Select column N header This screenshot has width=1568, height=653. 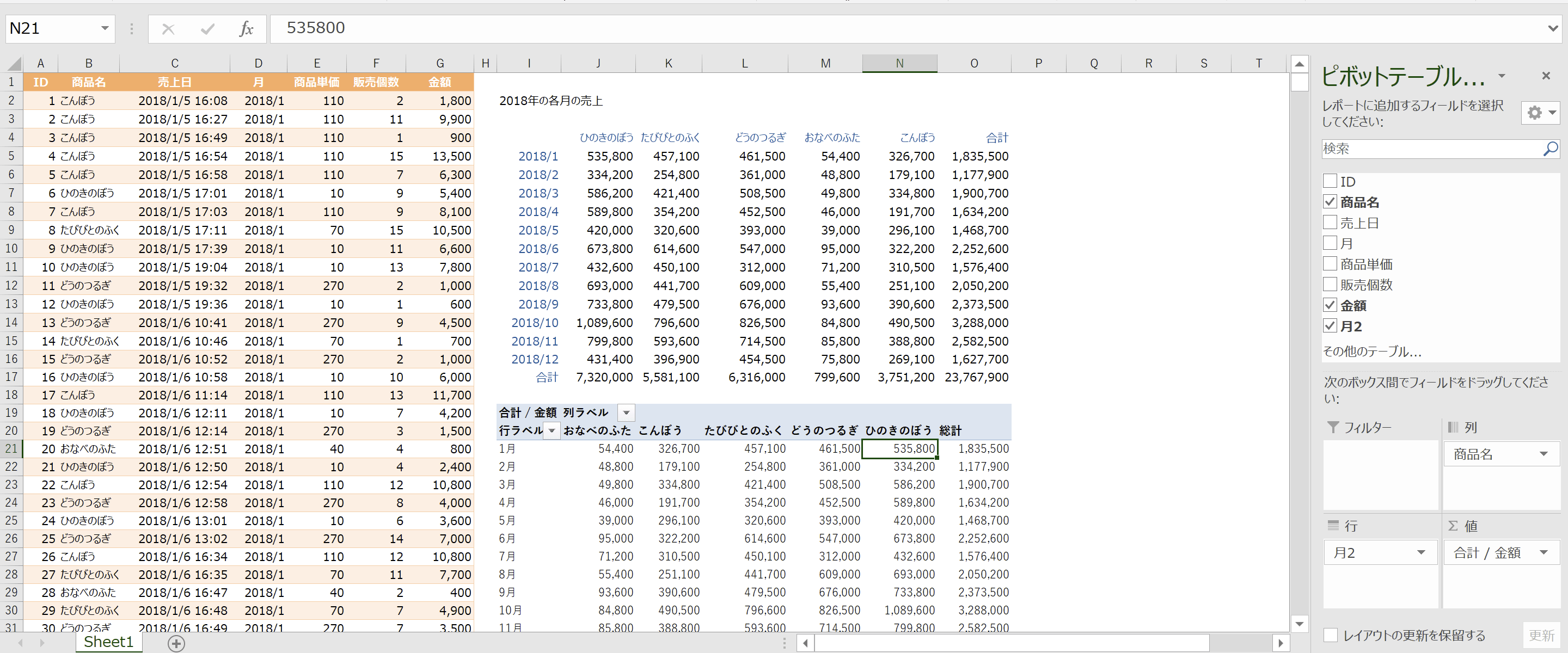click(x=899, y=63)
